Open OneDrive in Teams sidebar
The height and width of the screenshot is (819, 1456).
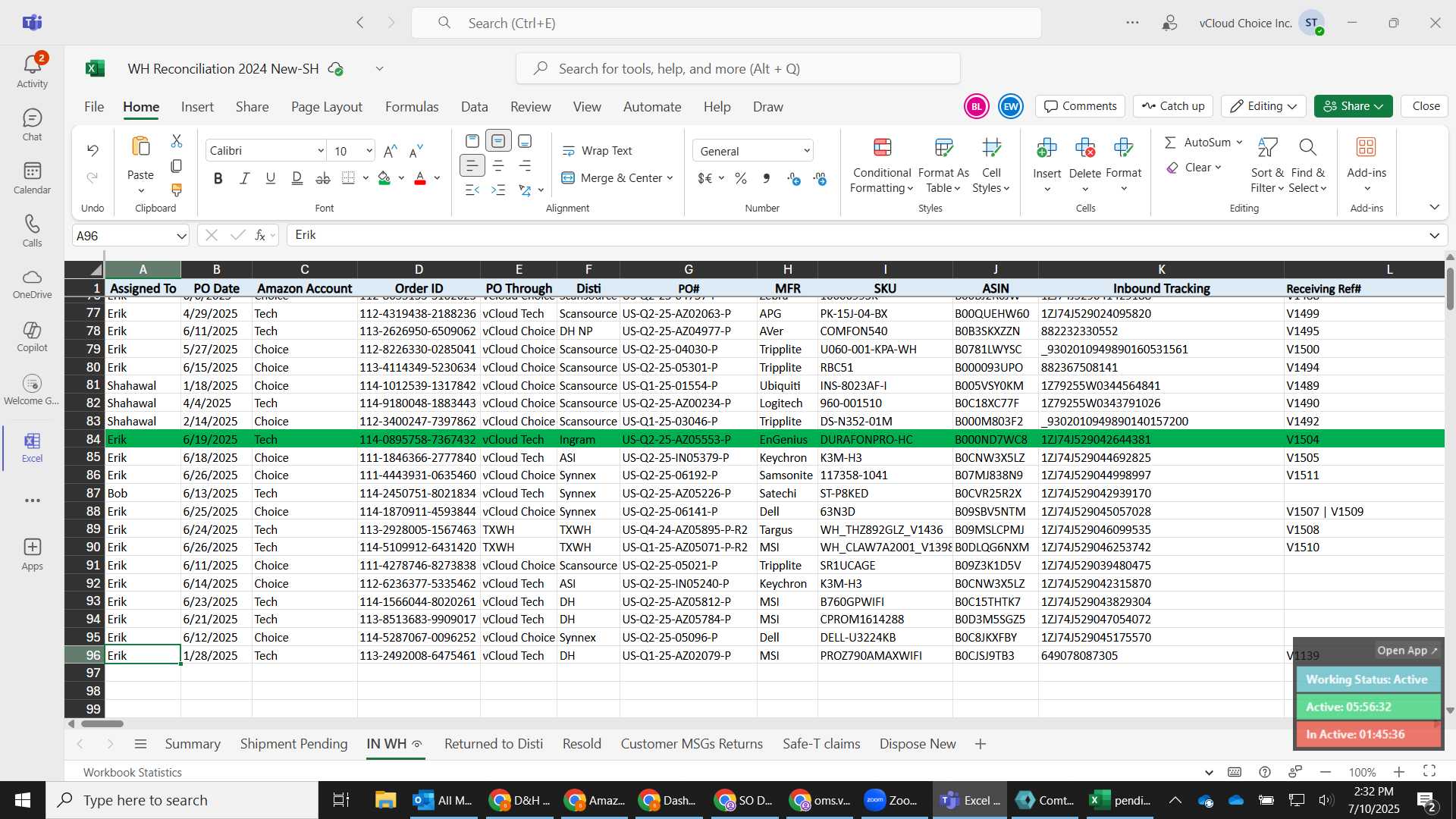coord(32,284)
